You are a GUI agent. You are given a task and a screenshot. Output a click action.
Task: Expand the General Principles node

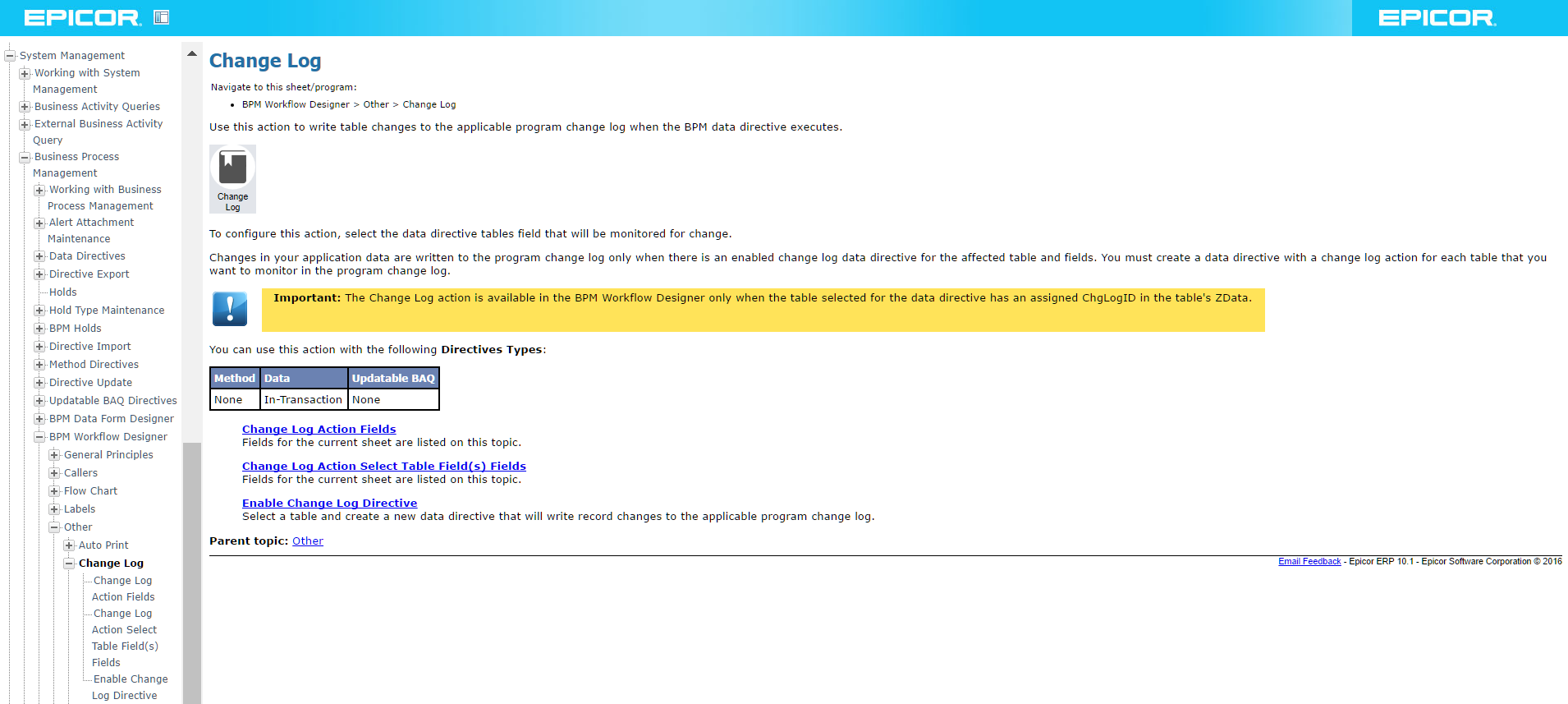coord(55,455)
